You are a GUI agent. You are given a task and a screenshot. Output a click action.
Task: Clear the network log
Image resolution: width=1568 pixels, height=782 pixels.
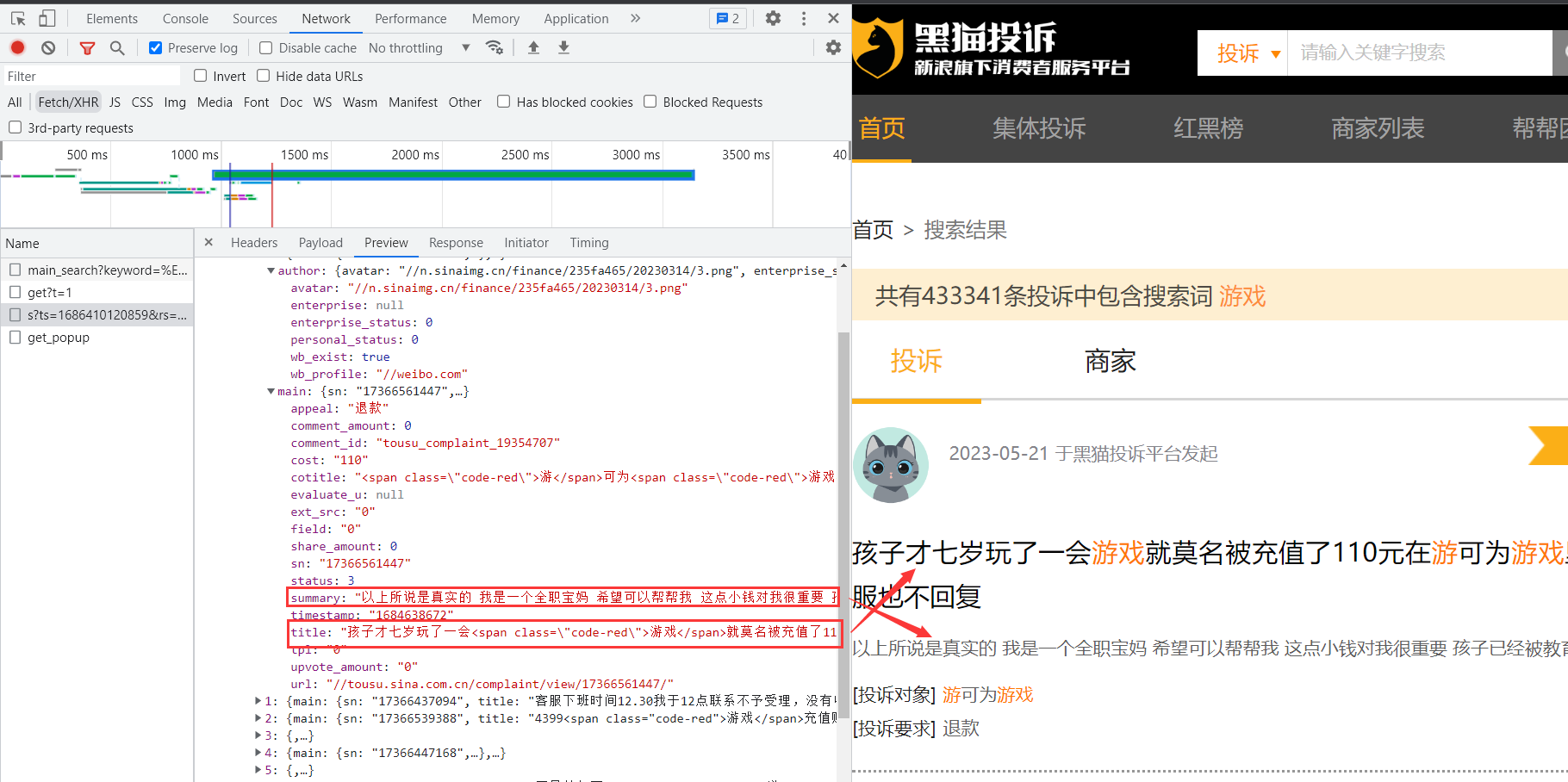point(48,48)
